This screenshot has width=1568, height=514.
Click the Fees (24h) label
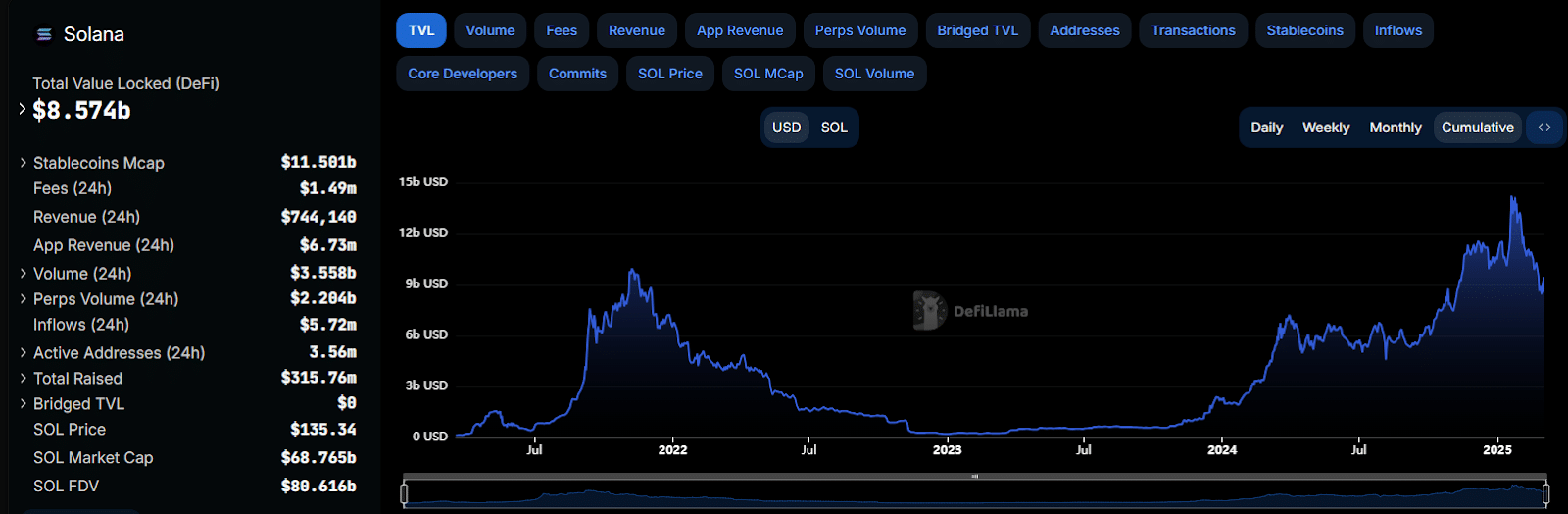[x=73, y=188]
